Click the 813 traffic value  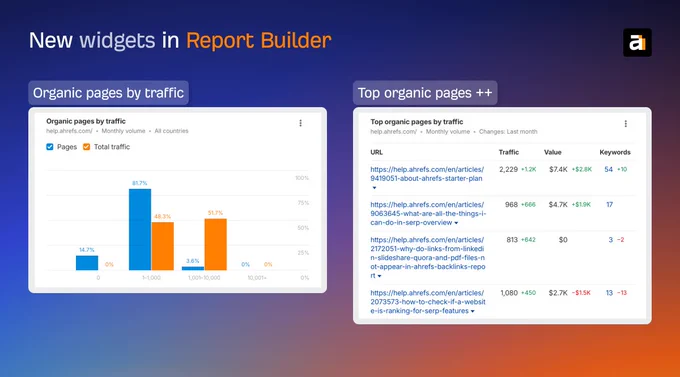512,240
